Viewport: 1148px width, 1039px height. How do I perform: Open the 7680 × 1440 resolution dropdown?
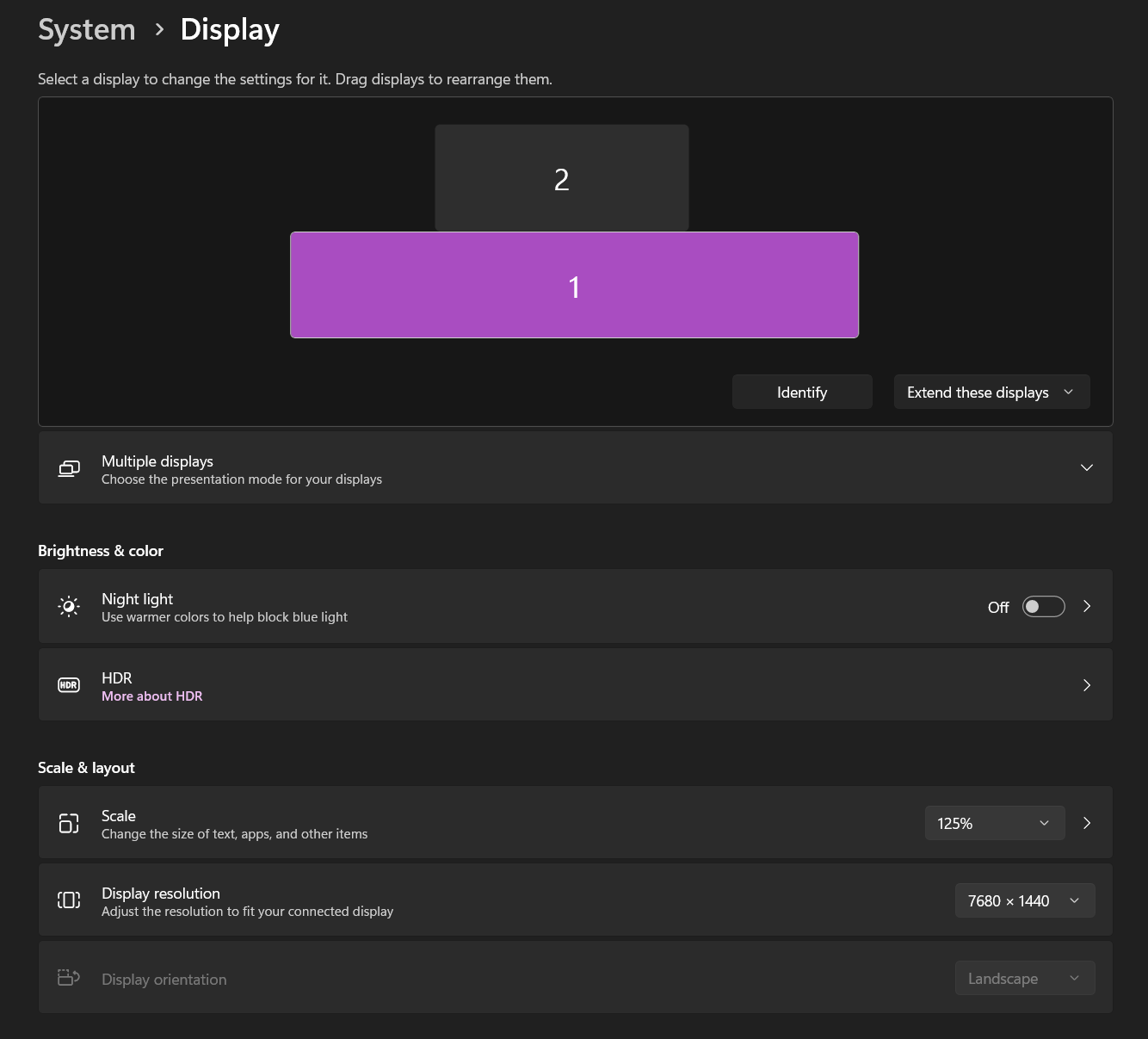pyautogui.click(x=1024, y=900)
